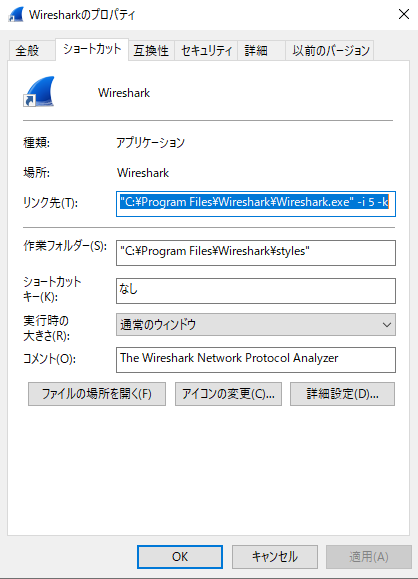Switch to the 全般 tab
Screen dimensions: 418x579
coord(27,51)
